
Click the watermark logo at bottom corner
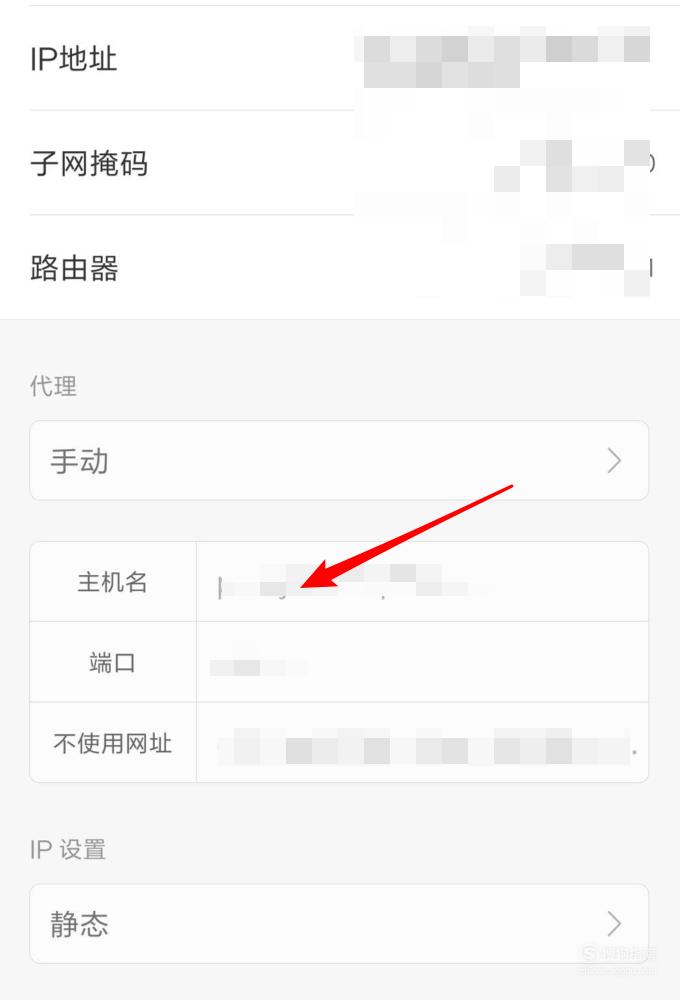(617, 959)
